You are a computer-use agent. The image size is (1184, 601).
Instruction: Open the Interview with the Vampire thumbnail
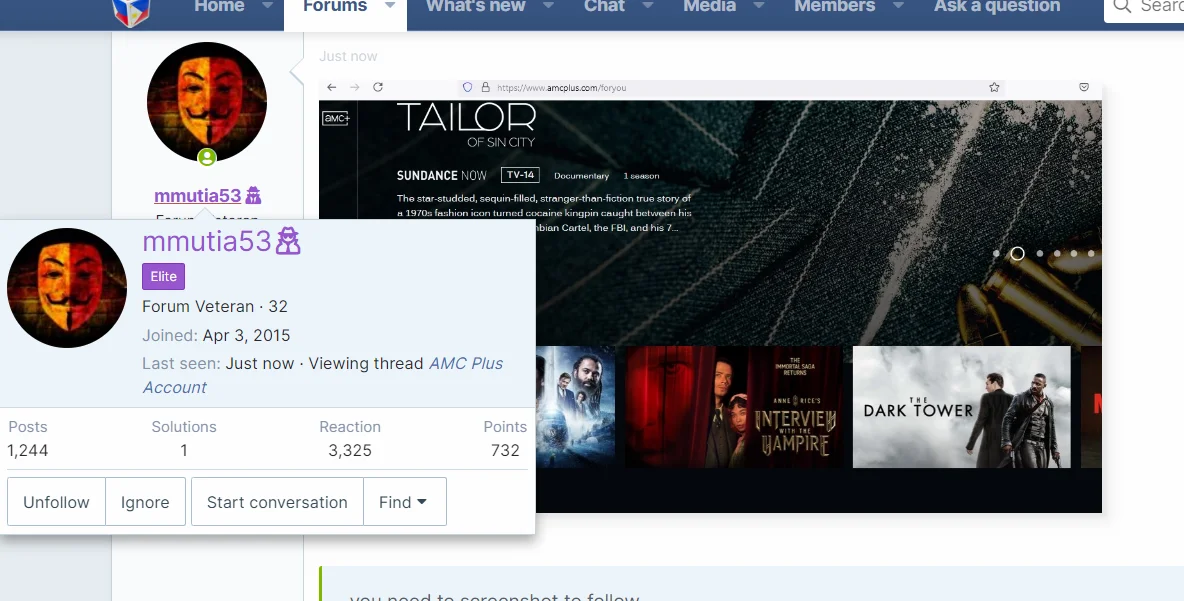point(732,407)
